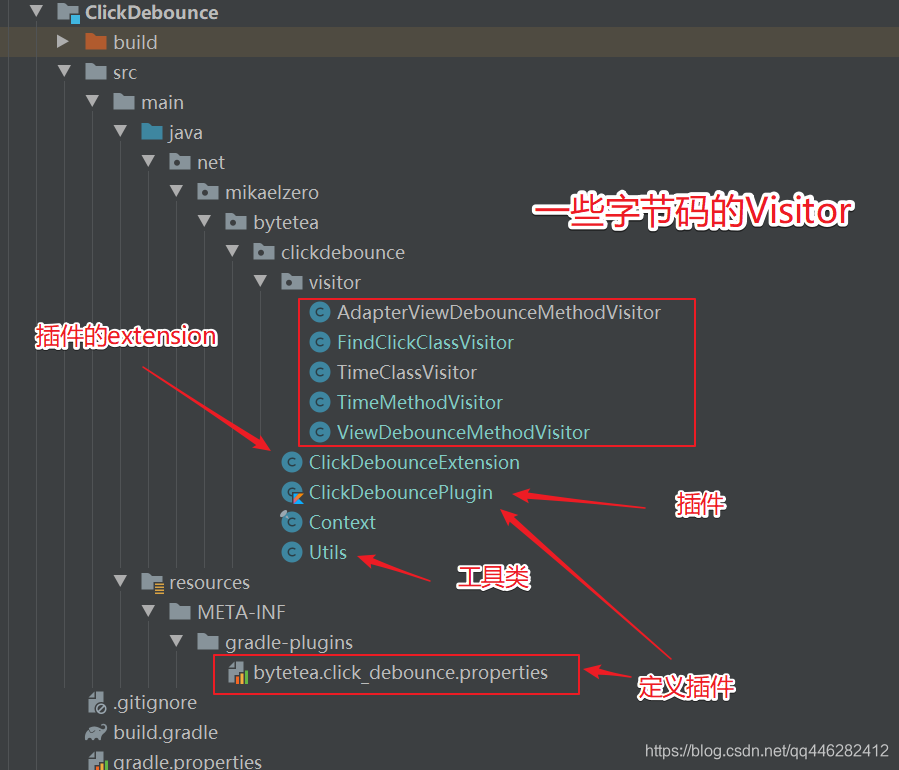899x770 pixels.
Task: Click the META-INF folder icon
Action: pyautogui.click(x=180, y=612)
